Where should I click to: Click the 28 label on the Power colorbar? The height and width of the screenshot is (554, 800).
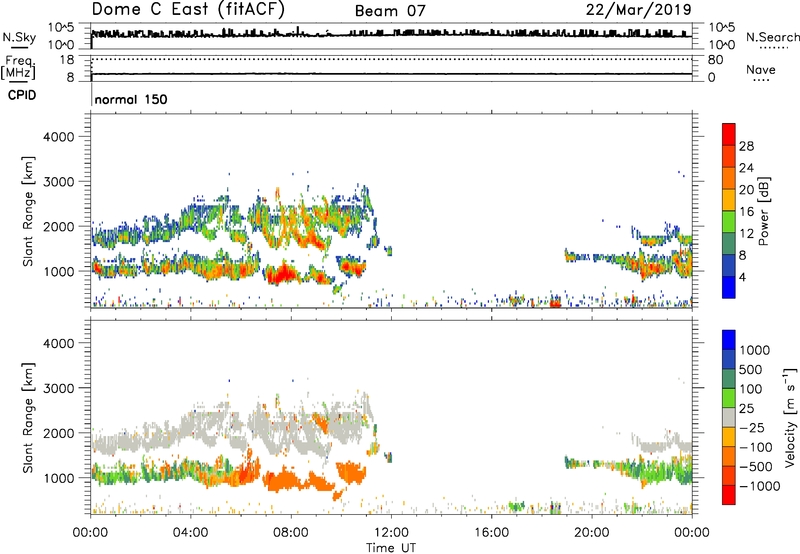[x=746, y=146]
